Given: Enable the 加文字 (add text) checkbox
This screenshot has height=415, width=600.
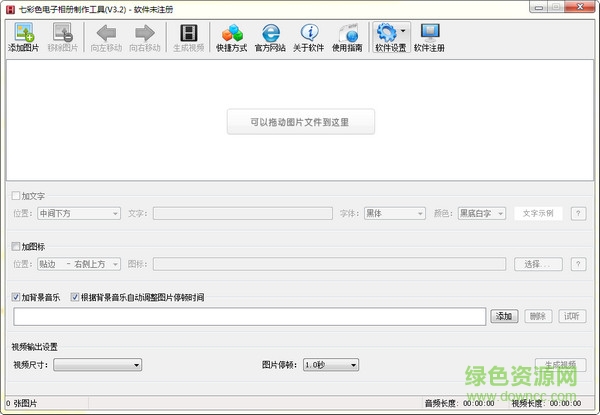Looking at the screenshot, I should [x=15, y=196].
